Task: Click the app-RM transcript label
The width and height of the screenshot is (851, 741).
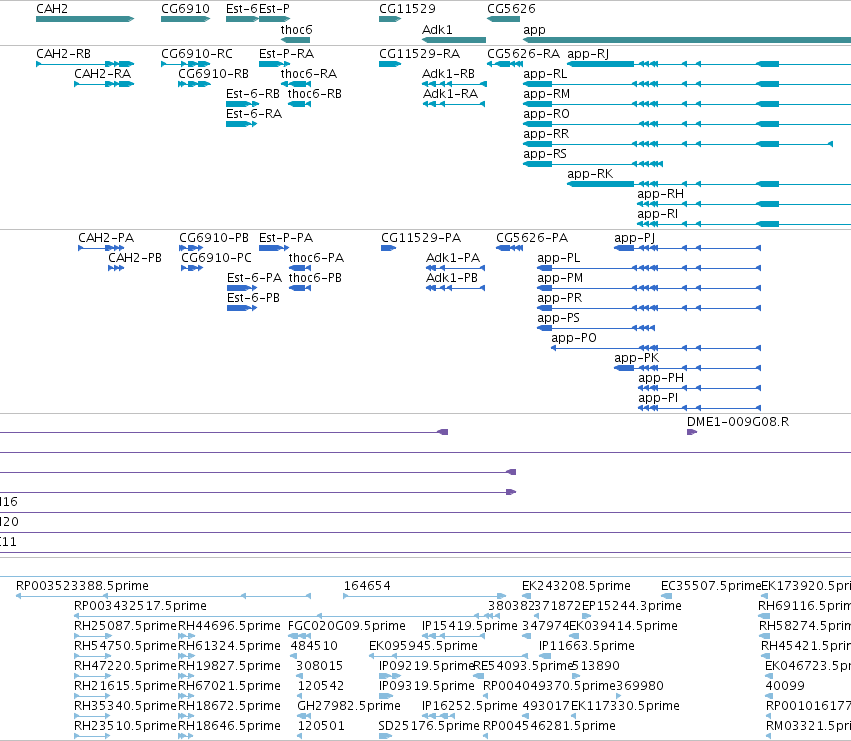Action: click(x=547, y=94)
